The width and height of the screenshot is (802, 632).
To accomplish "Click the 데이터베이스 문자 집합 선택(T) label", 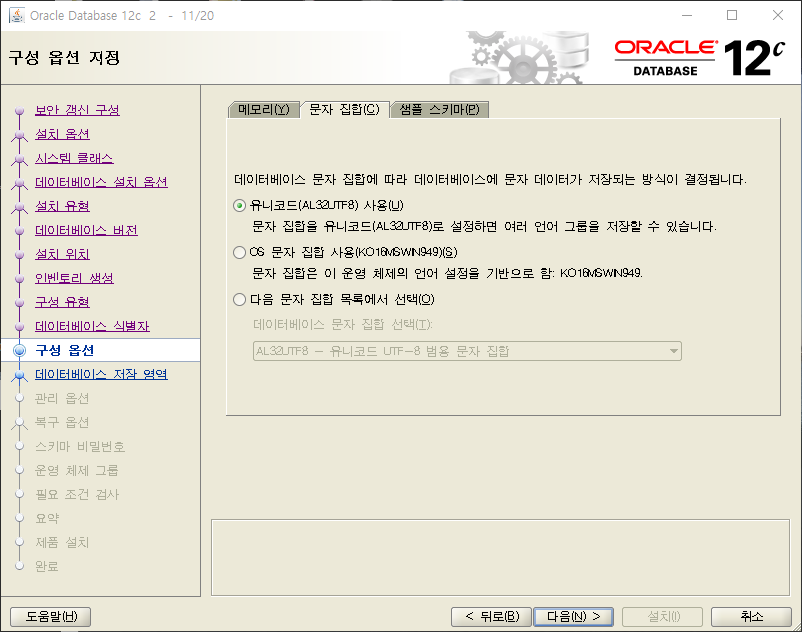I will tap(343, 325).
